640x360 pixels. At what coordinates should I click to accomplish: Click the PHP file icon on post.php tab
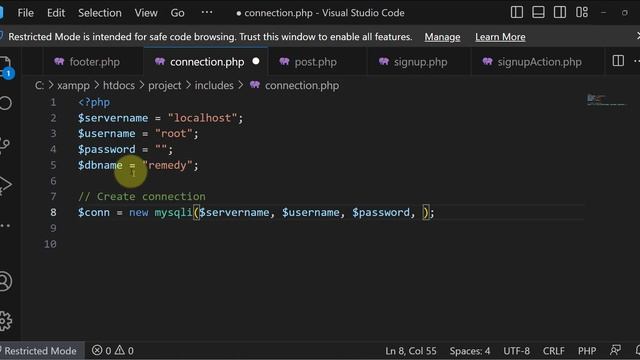[x=284, y=61]
